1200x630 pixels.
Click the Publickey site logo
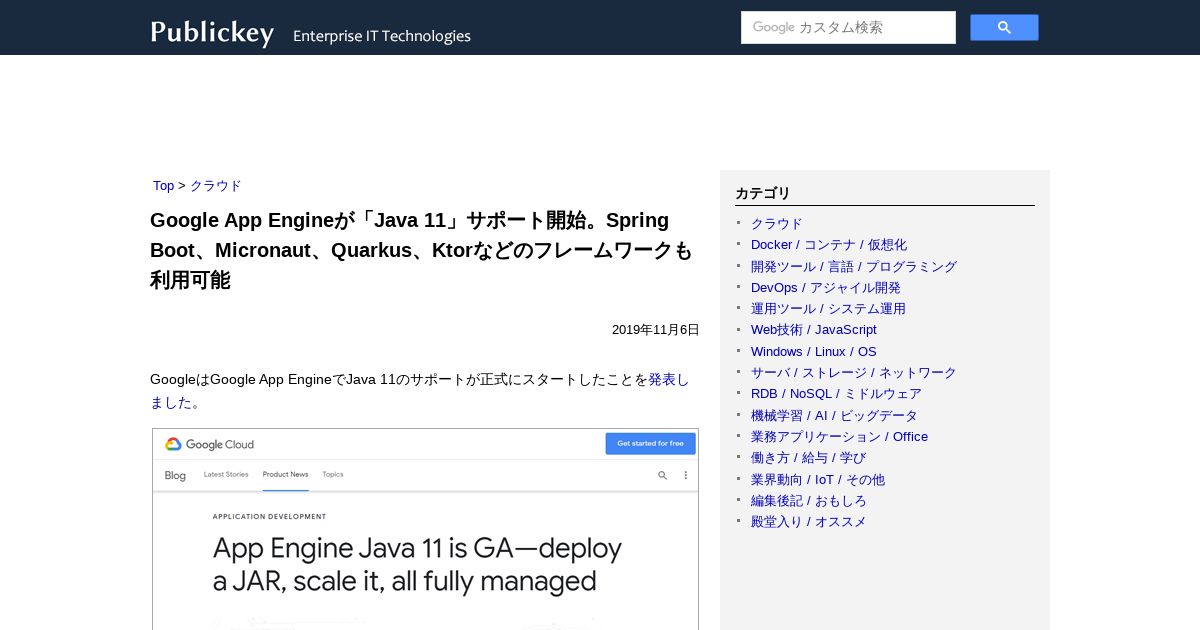[x=212, y=32]
